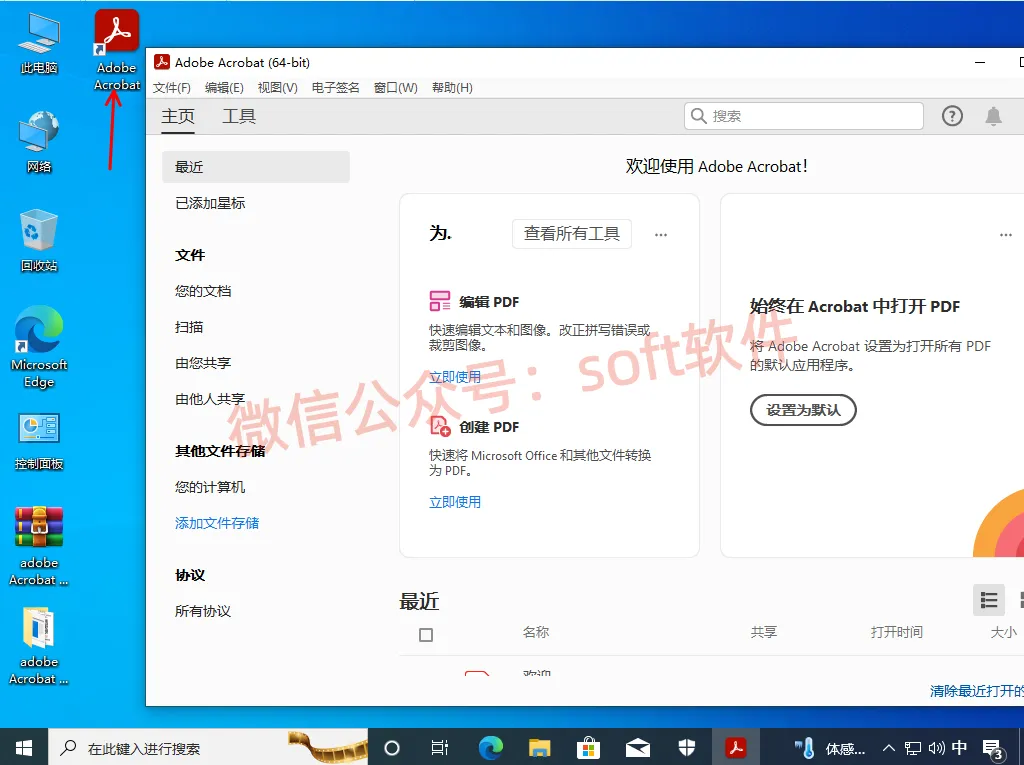Open Task View on the taskbar
Screen dimensions: 1024x765
440,747
